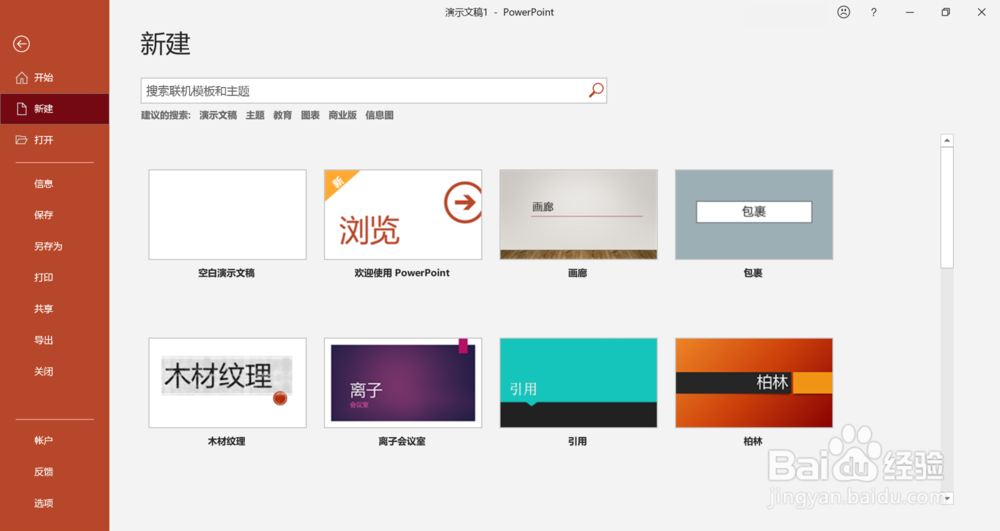Open the 欢迎使用 PowerPoint tour thumbnail

pos(403,215)
